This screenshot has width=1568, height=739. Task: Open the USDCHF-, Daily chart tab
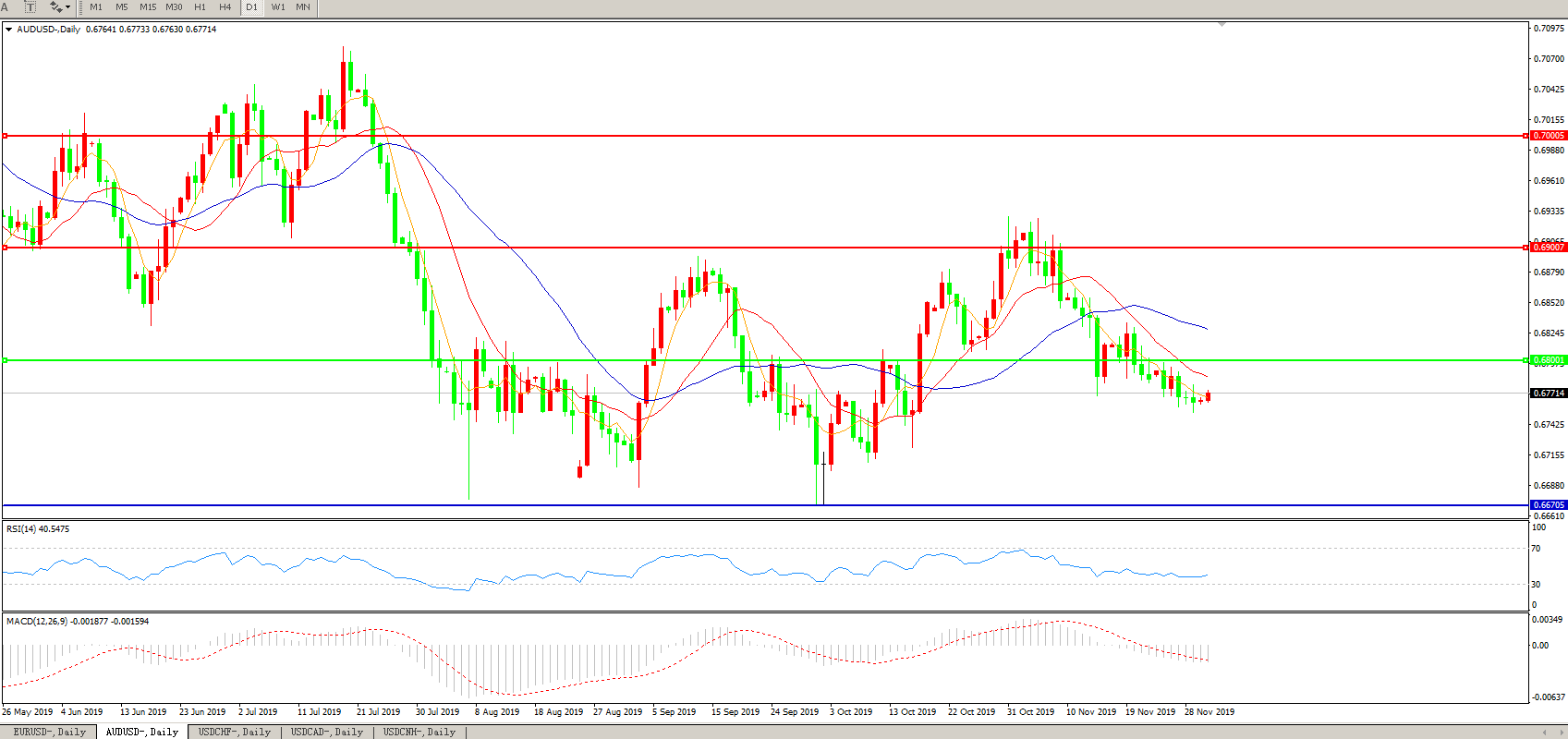pyautogui.click(x=235, y=732)
